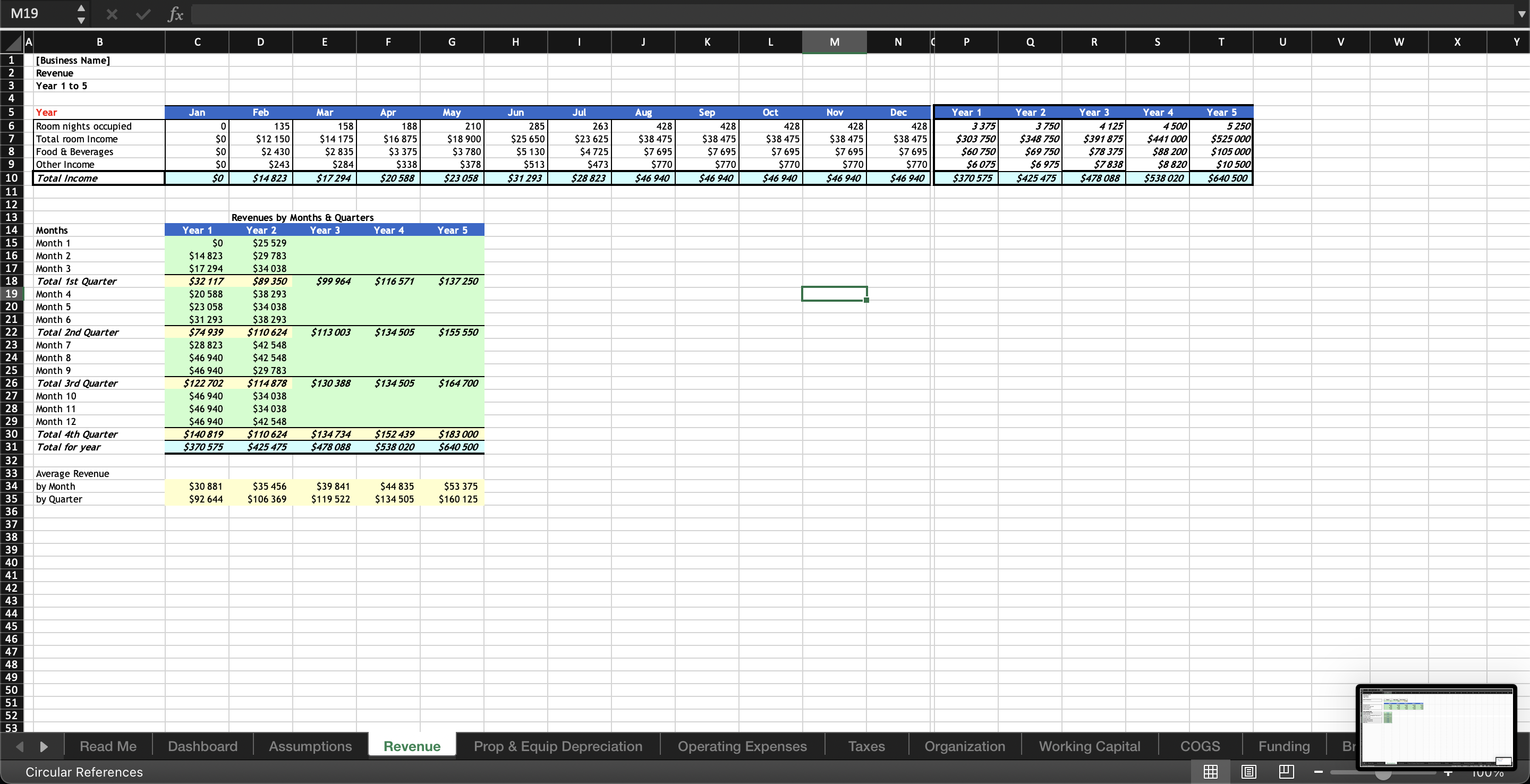Screen dimensions: 1530x784
Task: Switch to Normal view icon
Action: pyautogui.click(x=1211, y=772)
